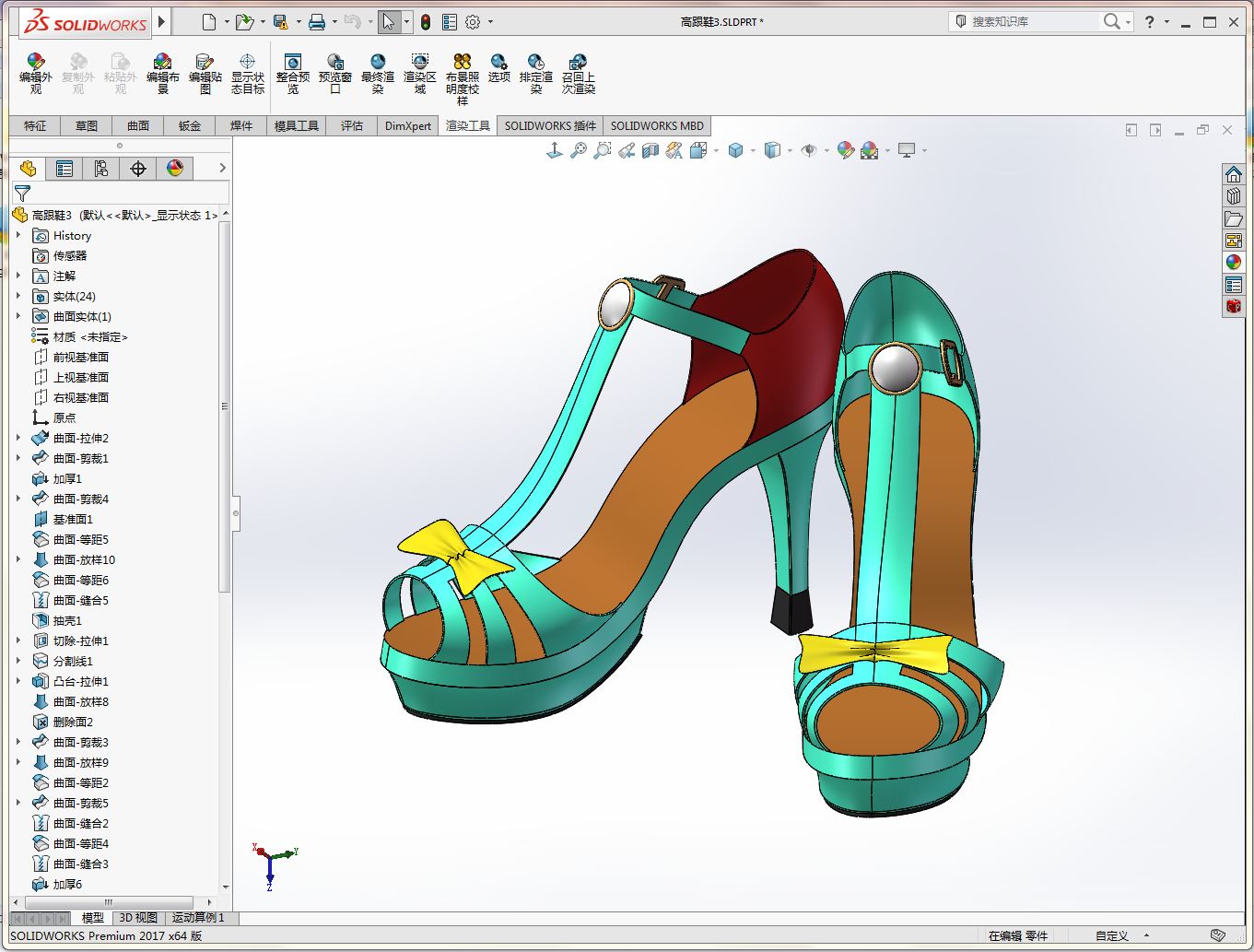Toggle the DisplayManager panel tab
The height and width of the screenshot is (952, 1254).
[175, 168]
